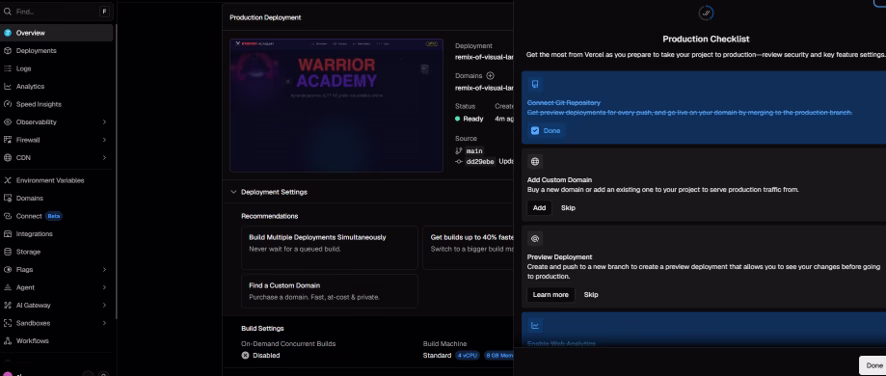Screen dimensions: 886x376
Task: Click the Firewall icon
Action: tap(7, 140)
